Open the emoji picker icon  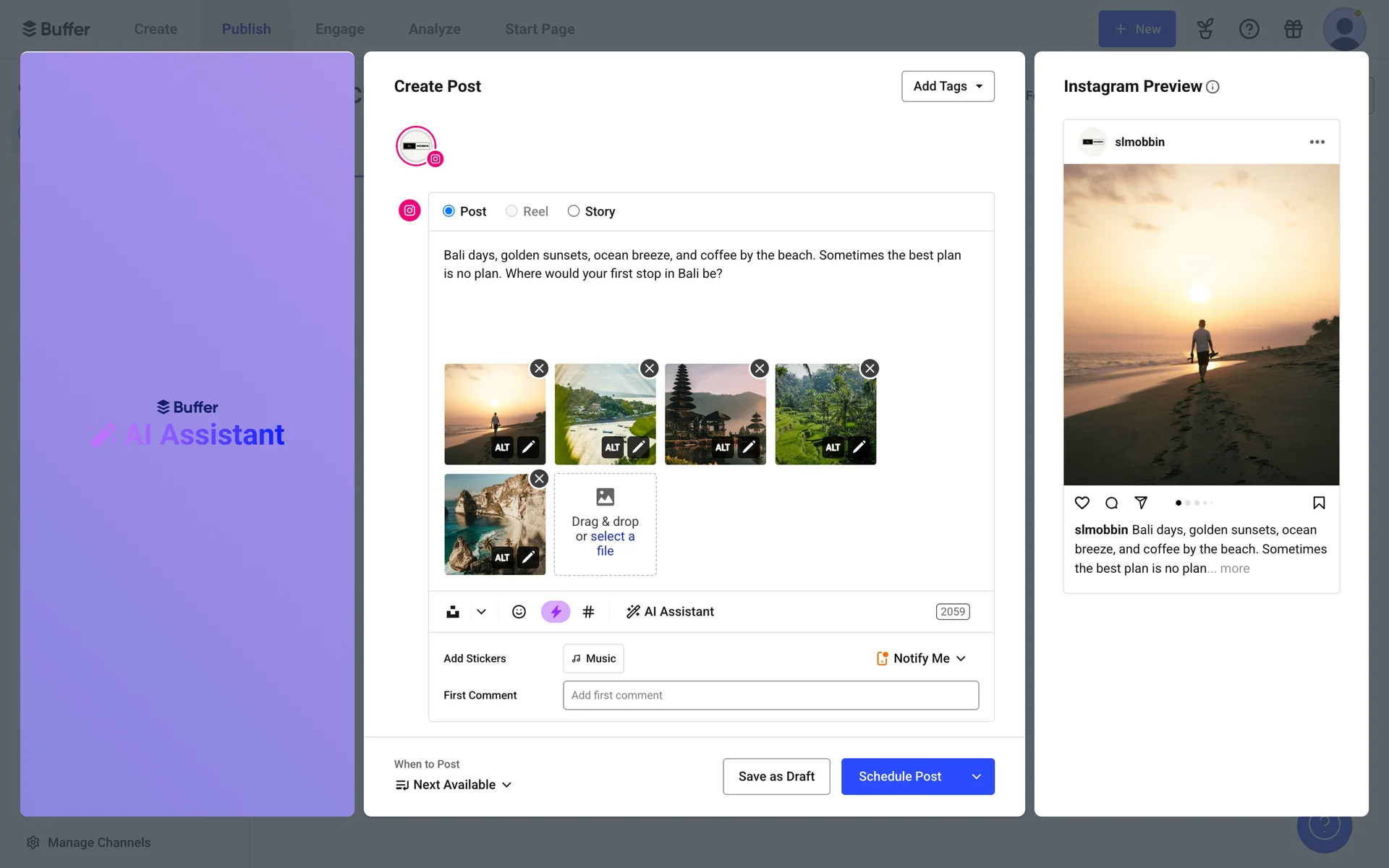click(519, 612)
